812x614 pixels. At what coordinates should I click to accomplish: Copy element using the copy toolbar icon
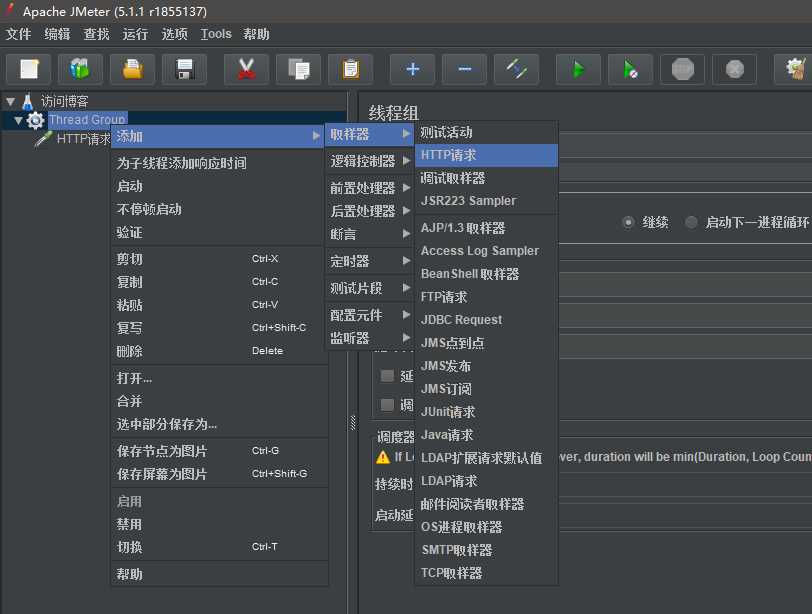click(298, 69)
